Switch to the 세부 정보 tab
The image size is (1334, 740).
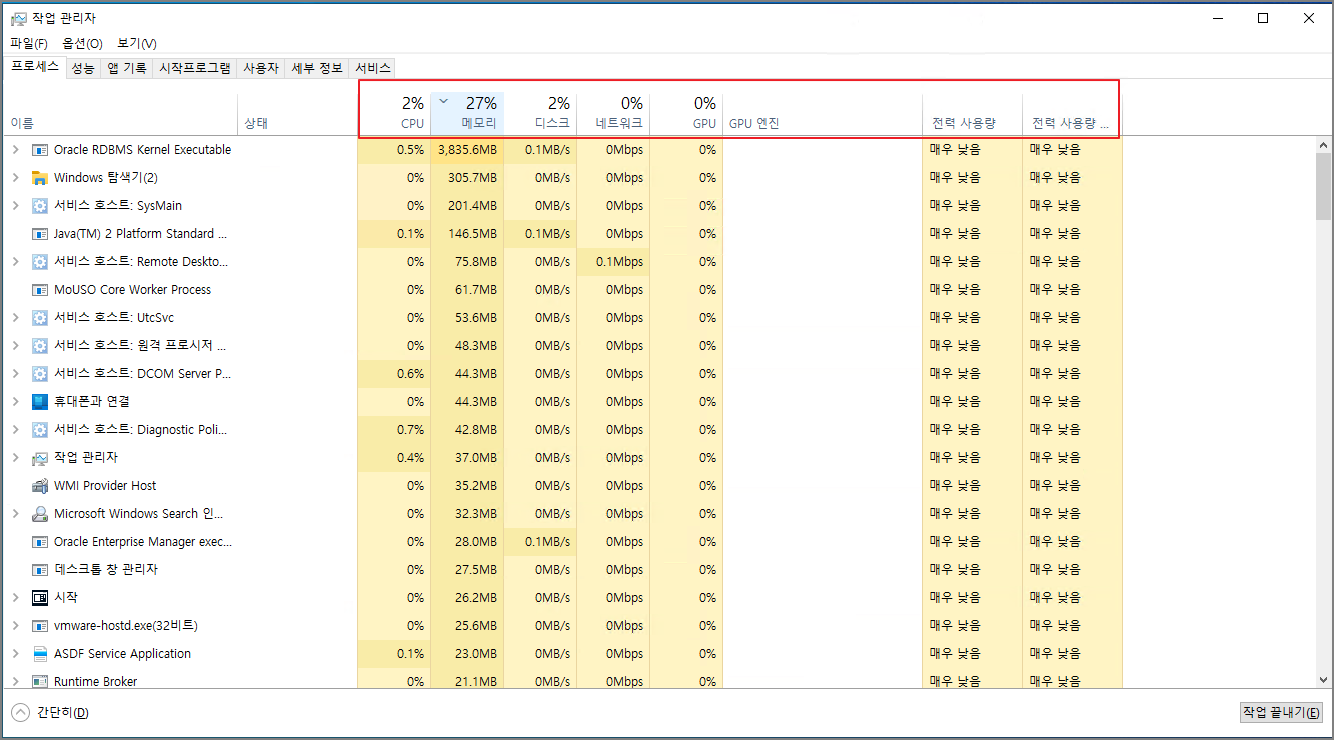tap(317, 68)
